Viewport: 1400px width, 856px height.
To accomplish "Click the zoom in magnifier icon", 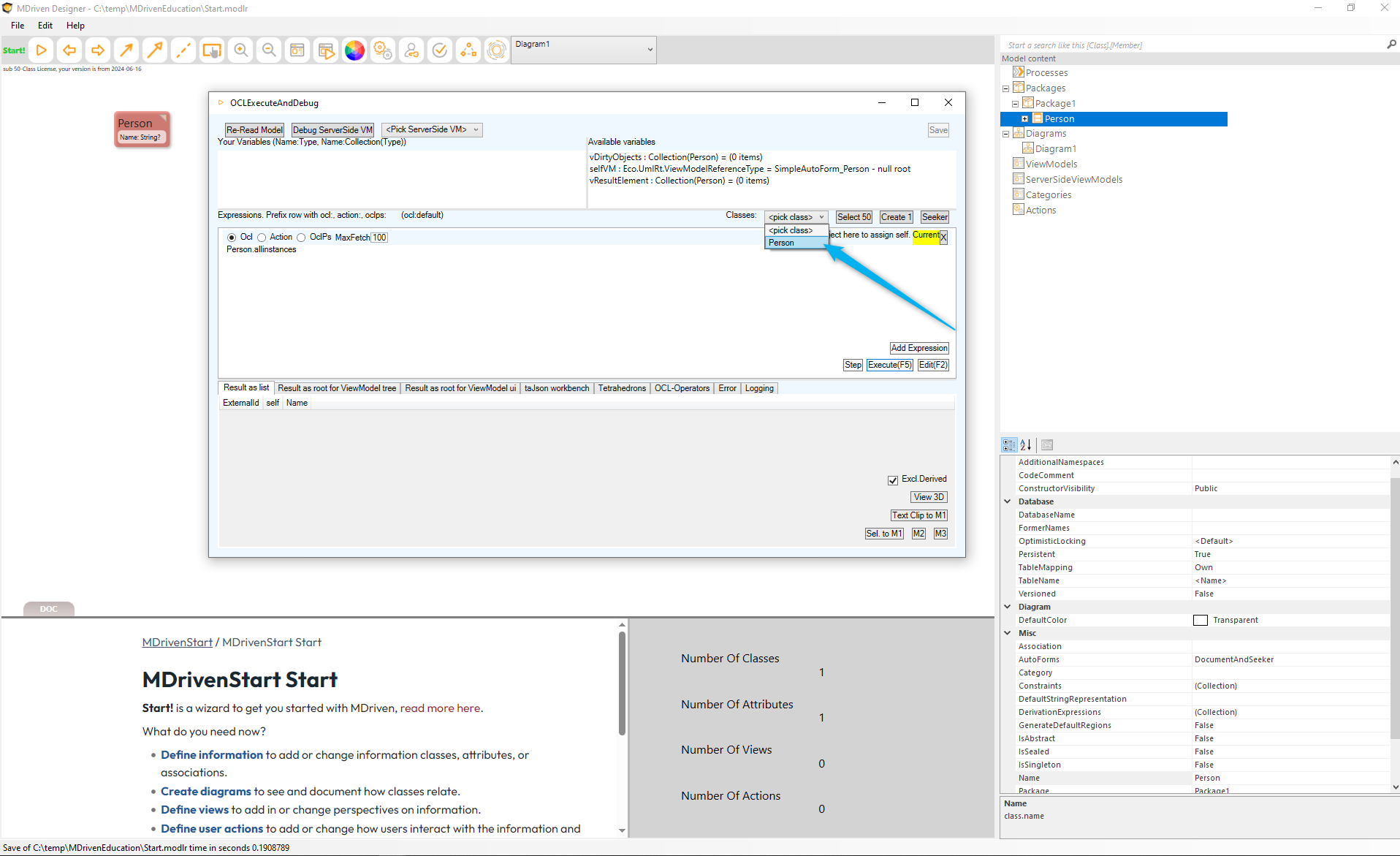I will click(x=240, y=50).
